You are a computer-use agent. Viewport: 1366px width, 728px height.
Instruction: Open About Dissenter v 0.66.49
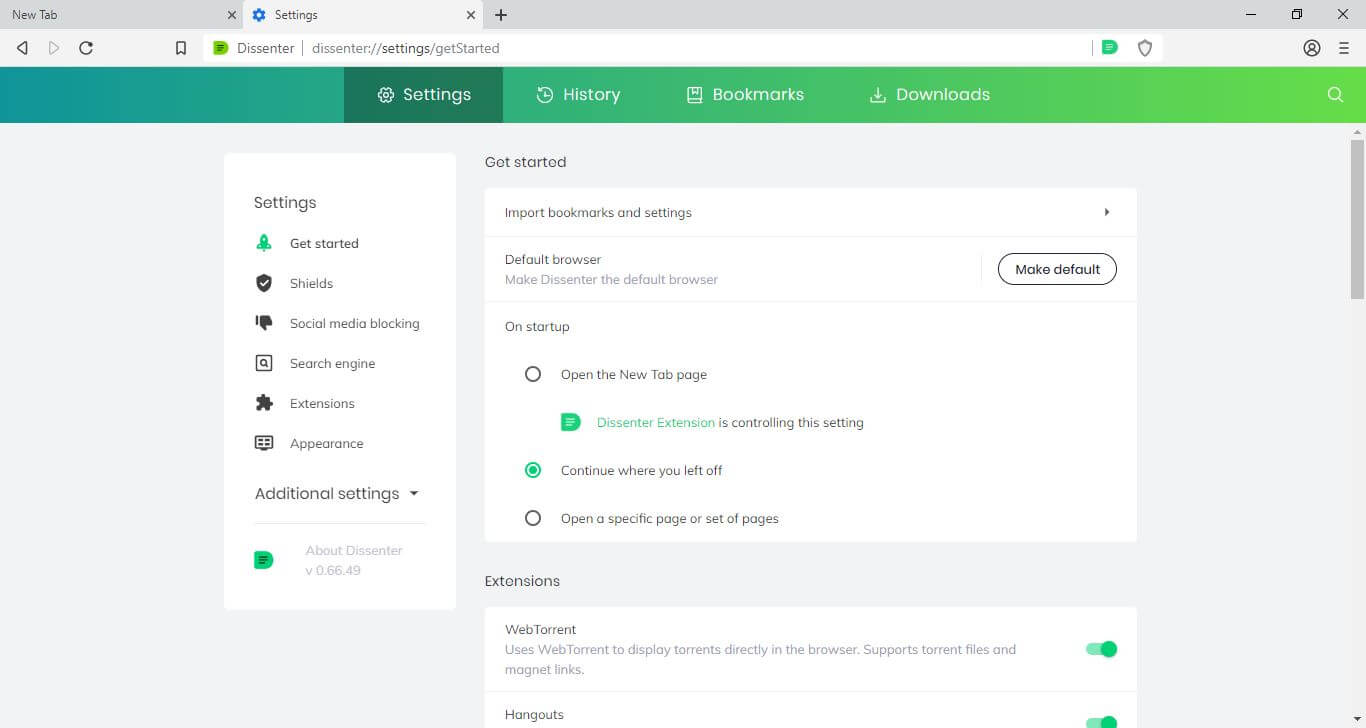354,560
